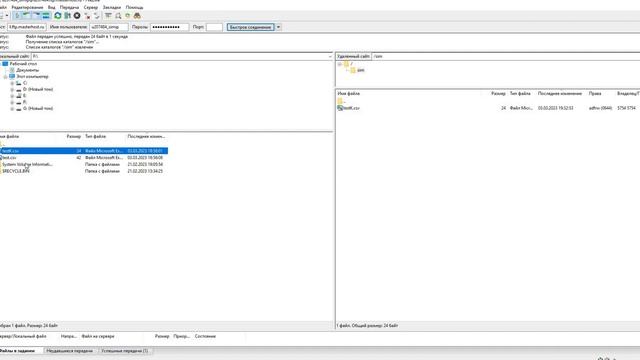Open the Передача menu
Viewport: 640px width, 360px height.
tap(69, 7)
